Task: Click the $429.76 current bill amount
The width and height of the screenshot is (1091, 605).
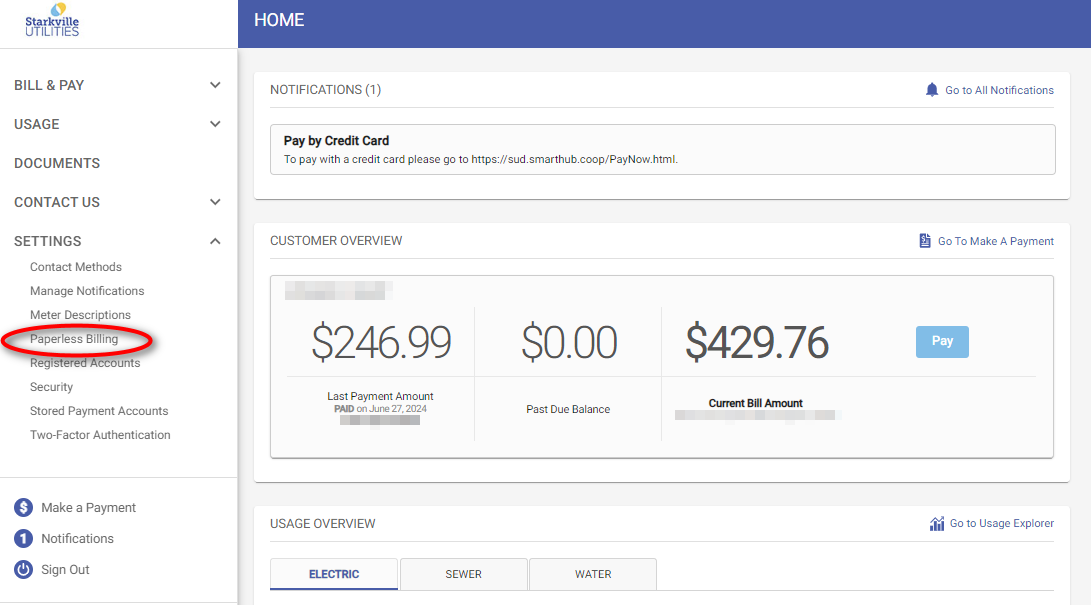Action: [757, 342]
